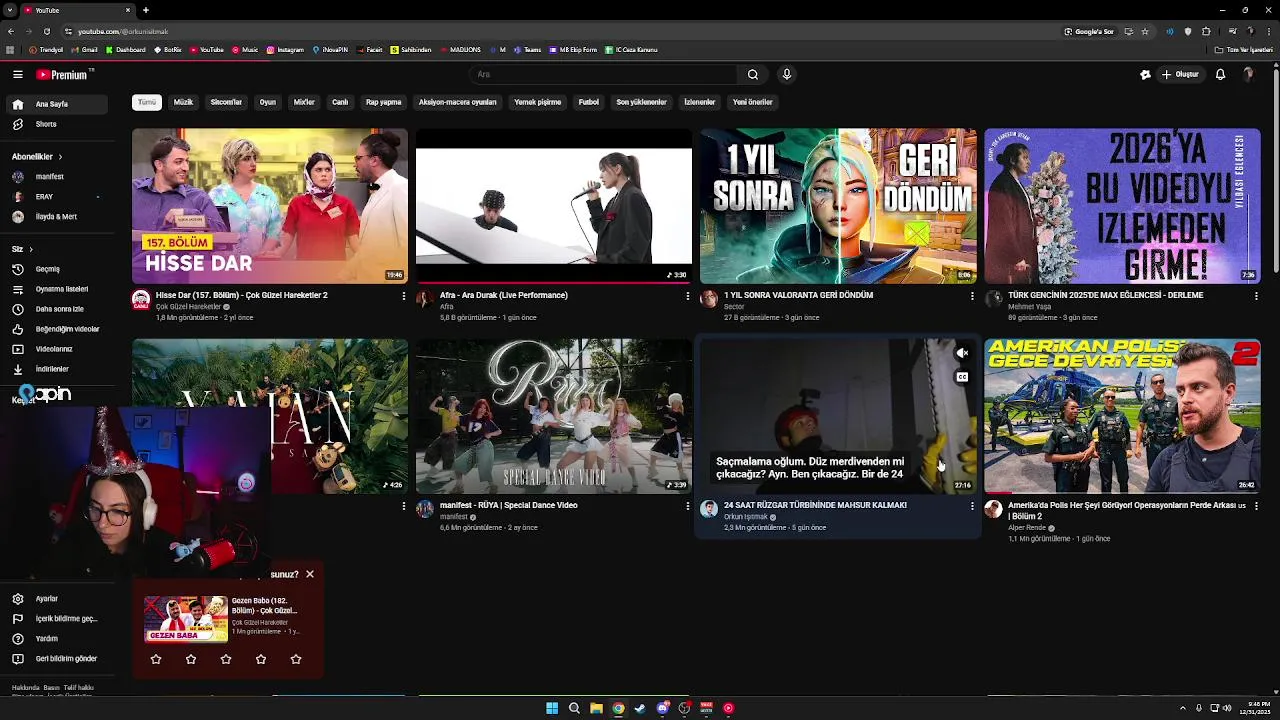The image size is (1280, 720).
Task: Select the Rap yapma filter chip
Action: 383,102
